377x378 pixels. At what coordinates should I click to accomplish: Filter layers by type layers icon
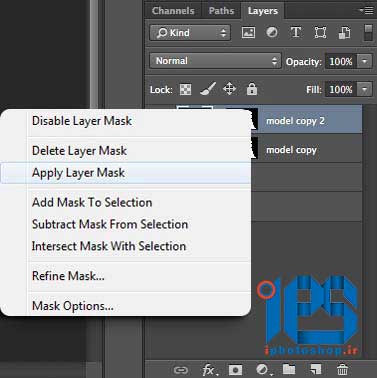[x=296, y=33]
